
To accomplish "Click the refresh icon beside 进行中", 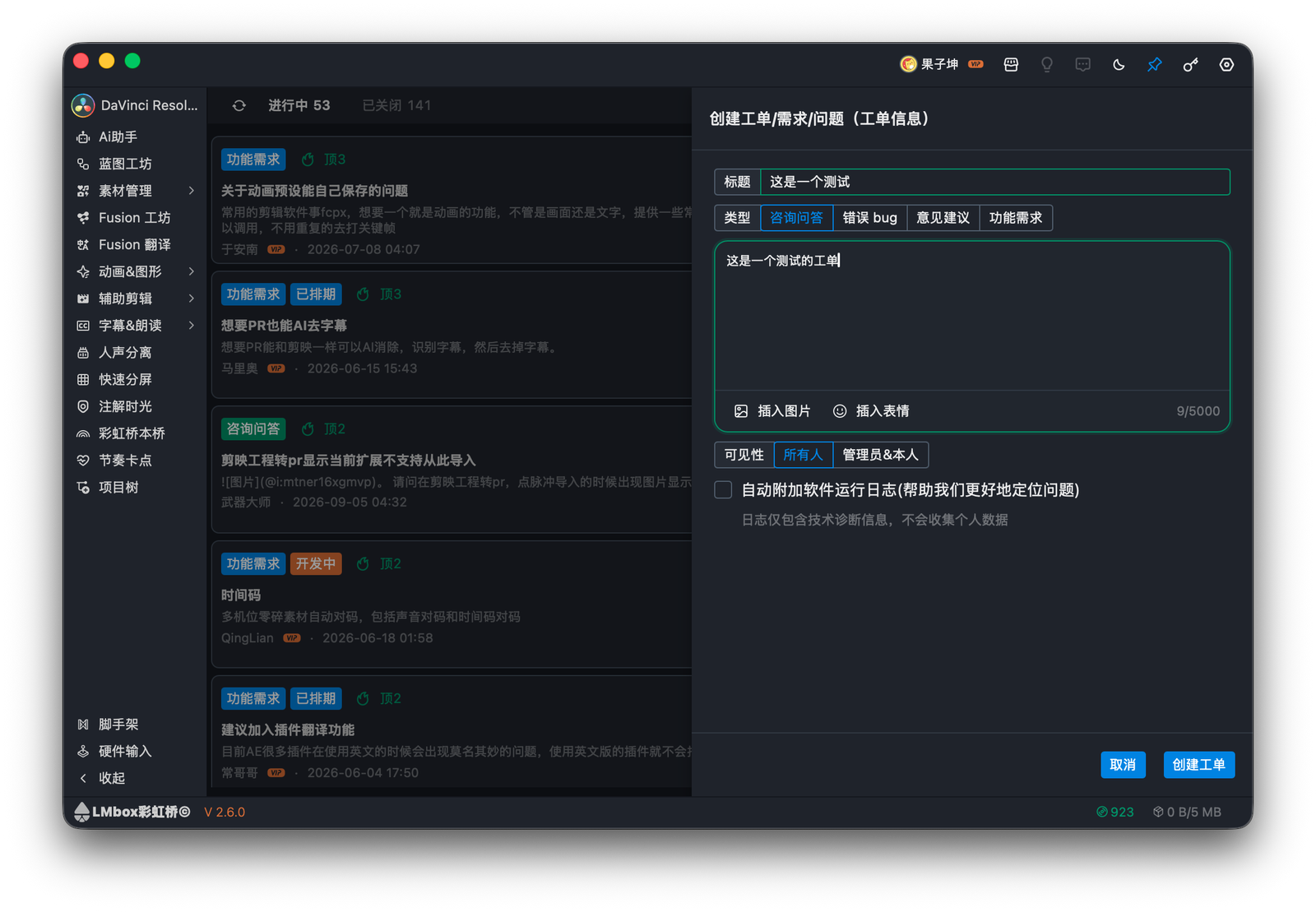I will (239, 105).
